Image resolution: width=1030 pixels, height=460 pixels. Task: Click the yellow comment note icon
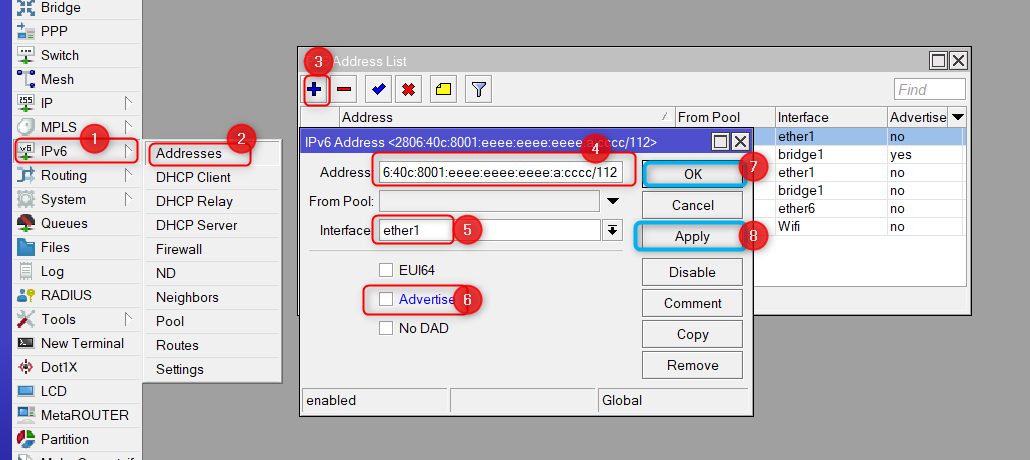pos(443,90)
